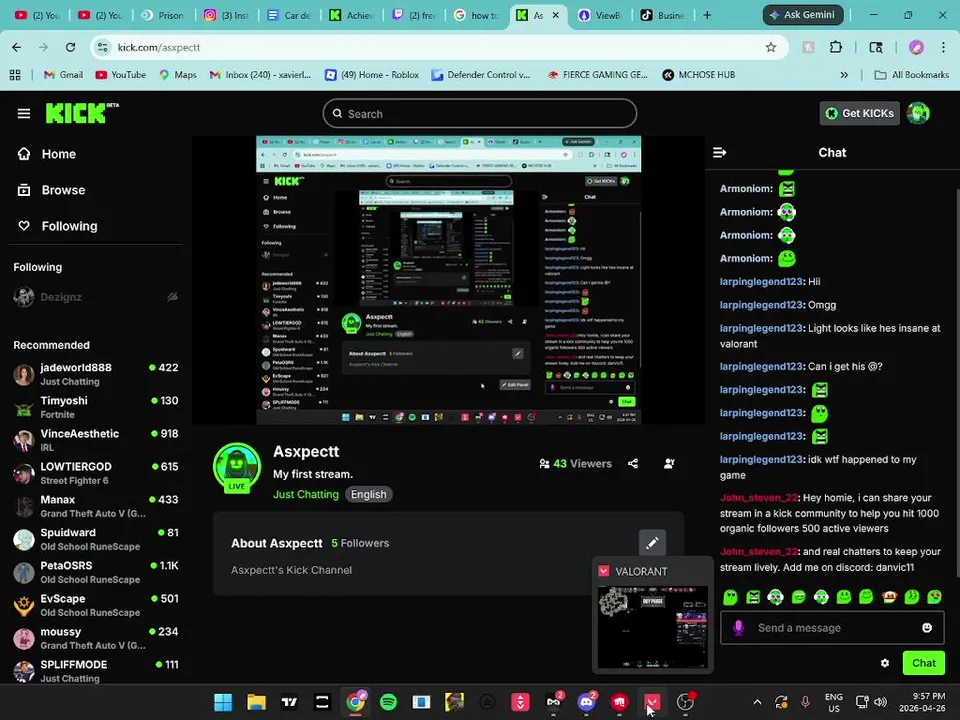Click the address bar URL kick.com/asxpectt

(159, 47)
